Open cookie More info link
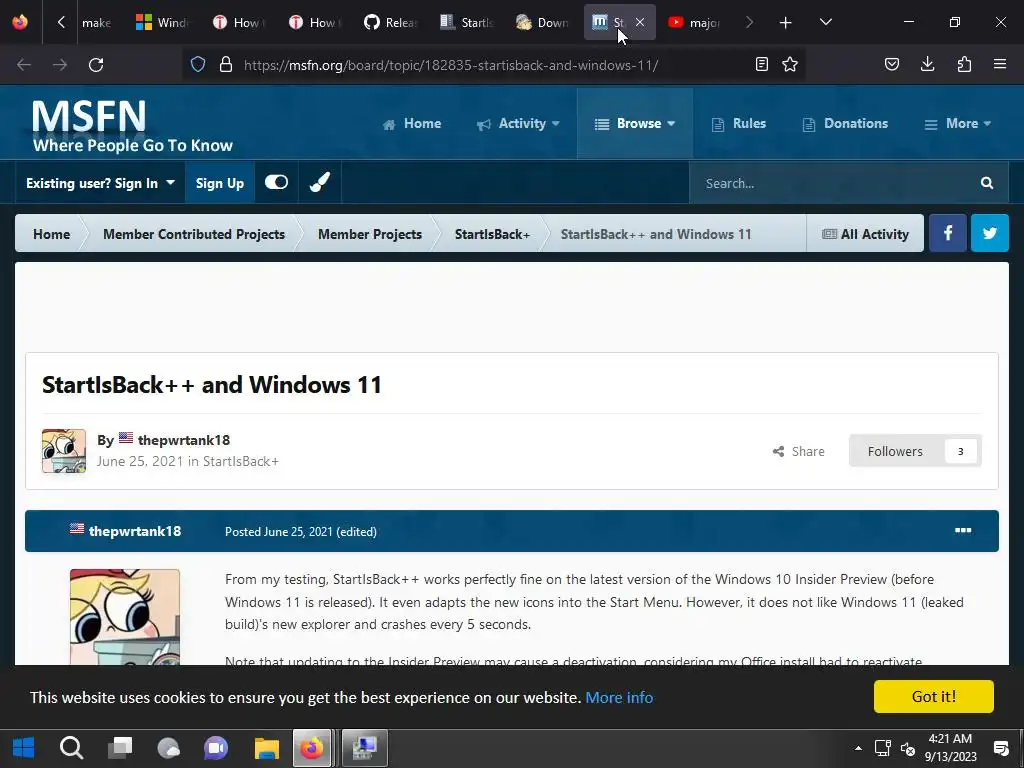 [x=619, y=697]
